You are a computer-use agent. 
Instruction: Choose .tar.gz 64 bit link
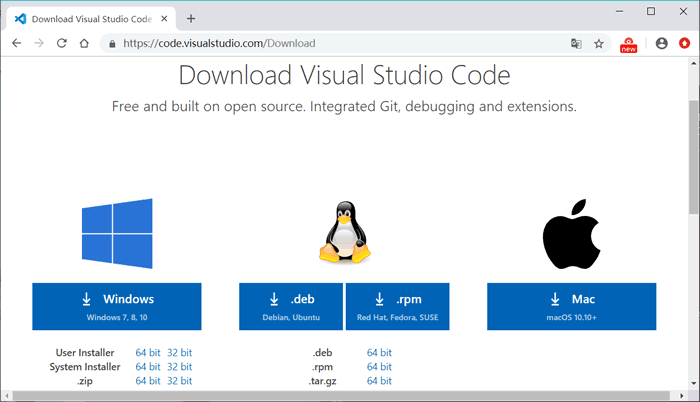click(x=379, y=381)
